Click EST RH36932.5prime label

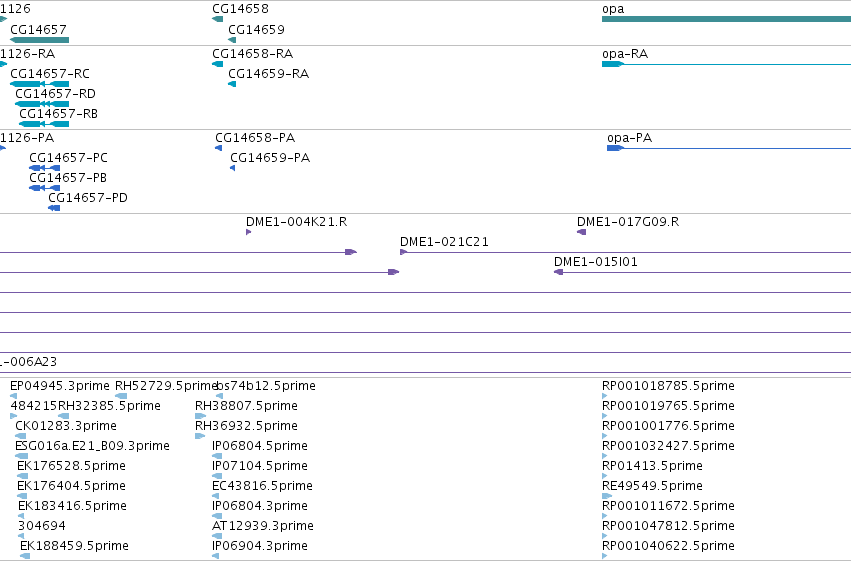coord(246,425)
